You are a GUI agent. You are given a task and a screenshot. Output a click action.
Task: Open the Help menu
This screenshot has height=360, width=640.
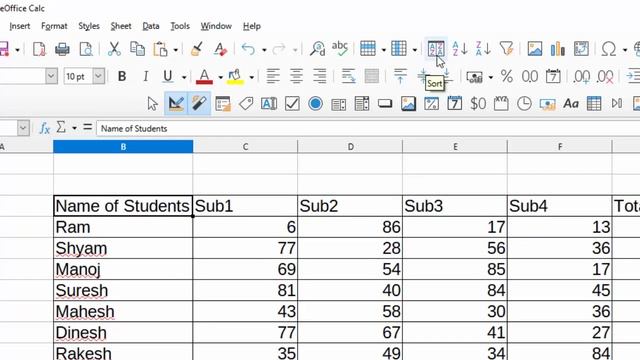pos(252,26)
